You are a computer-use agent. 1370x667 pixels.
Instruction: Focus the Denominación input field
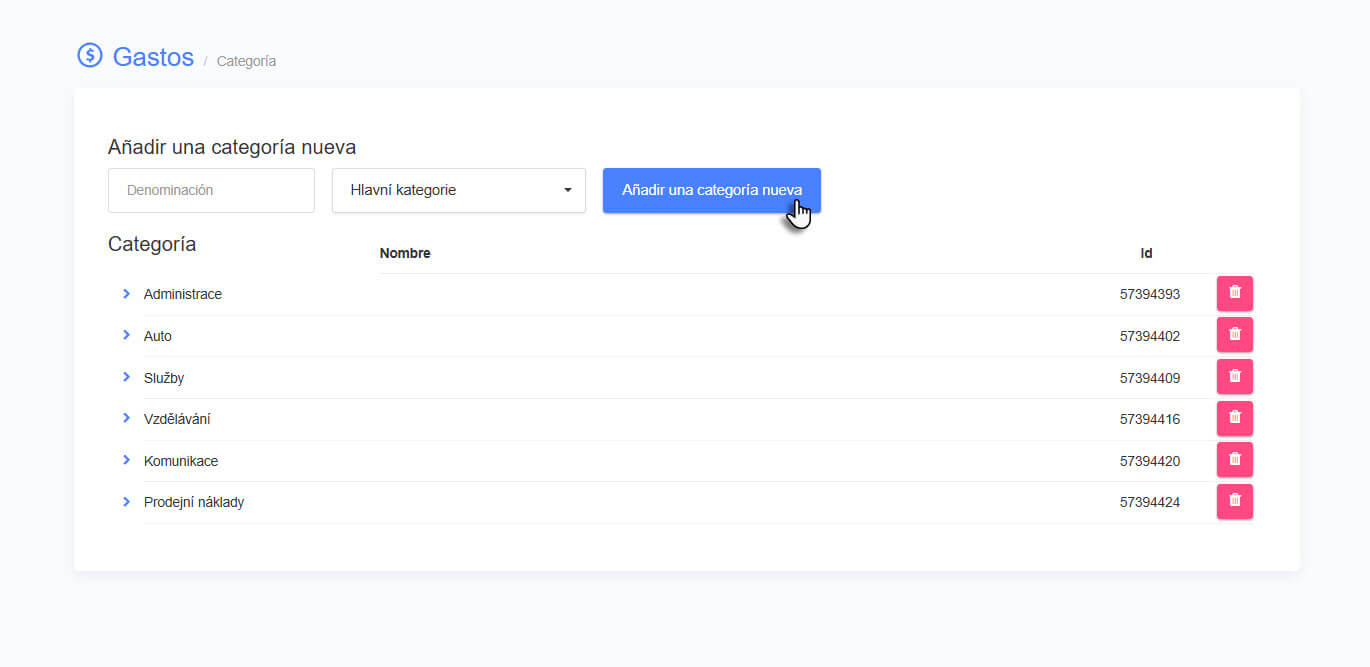(211, 190)
